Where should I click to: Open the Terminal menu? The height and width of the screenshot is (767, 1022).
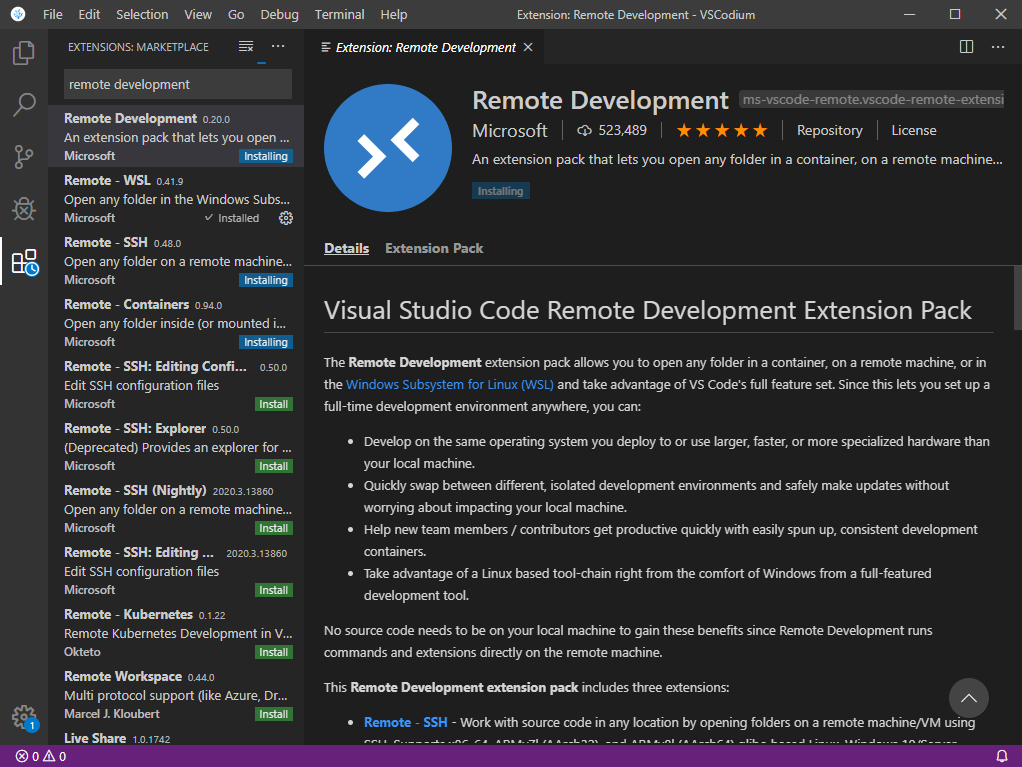(340, 15)
